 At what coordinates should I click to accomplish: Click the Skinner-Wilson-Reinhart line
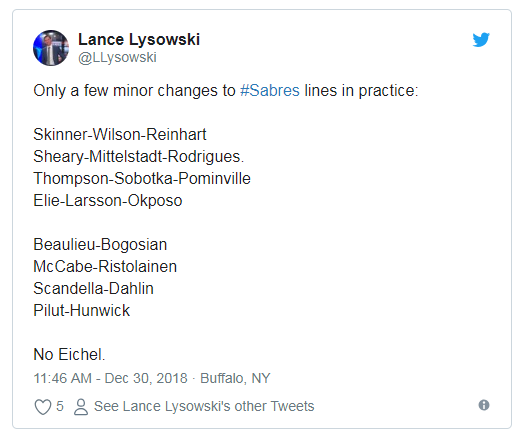120,134
